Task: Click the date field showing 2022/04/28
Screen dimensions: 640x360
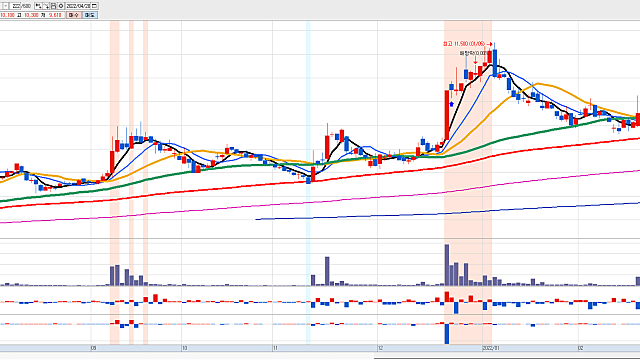Action: pyautogui.click(x=78, y=6)
